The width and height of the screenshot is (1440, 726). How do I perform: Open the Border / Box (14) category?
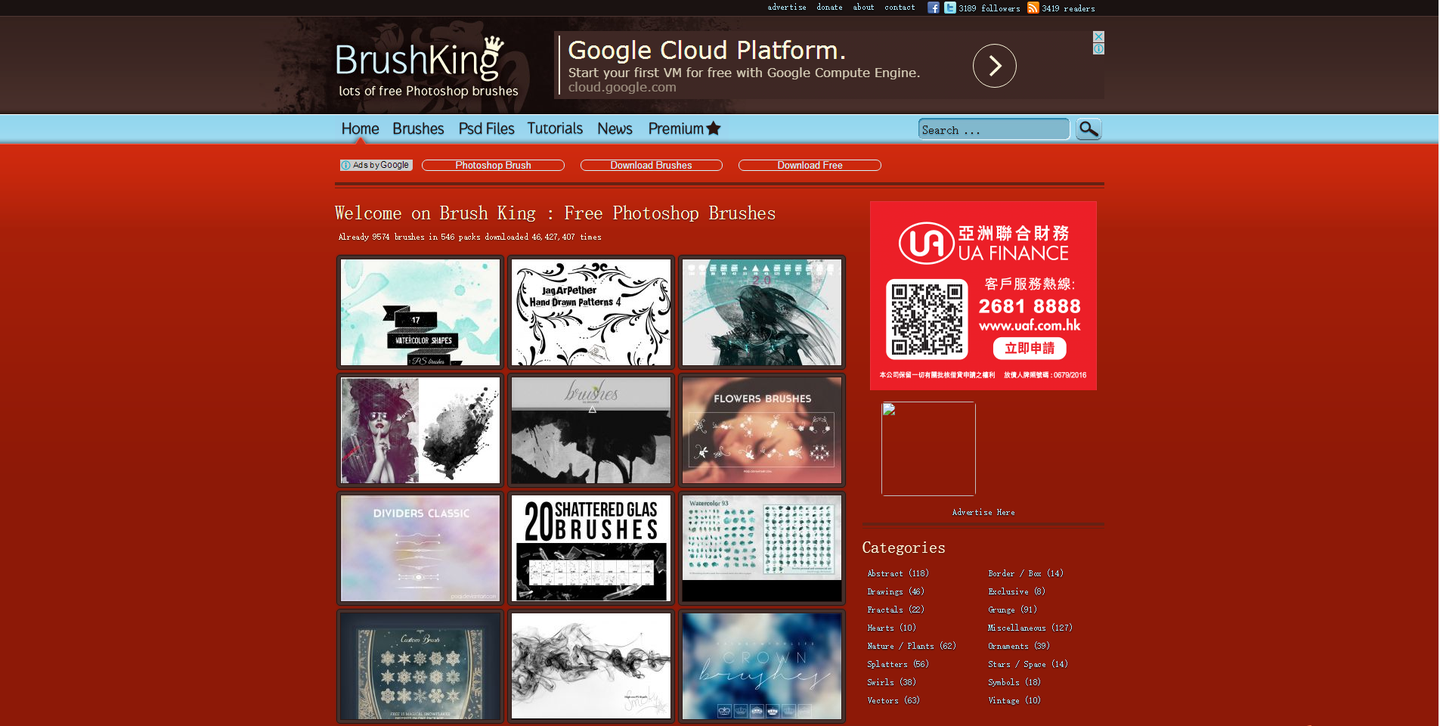[1026, 573]
